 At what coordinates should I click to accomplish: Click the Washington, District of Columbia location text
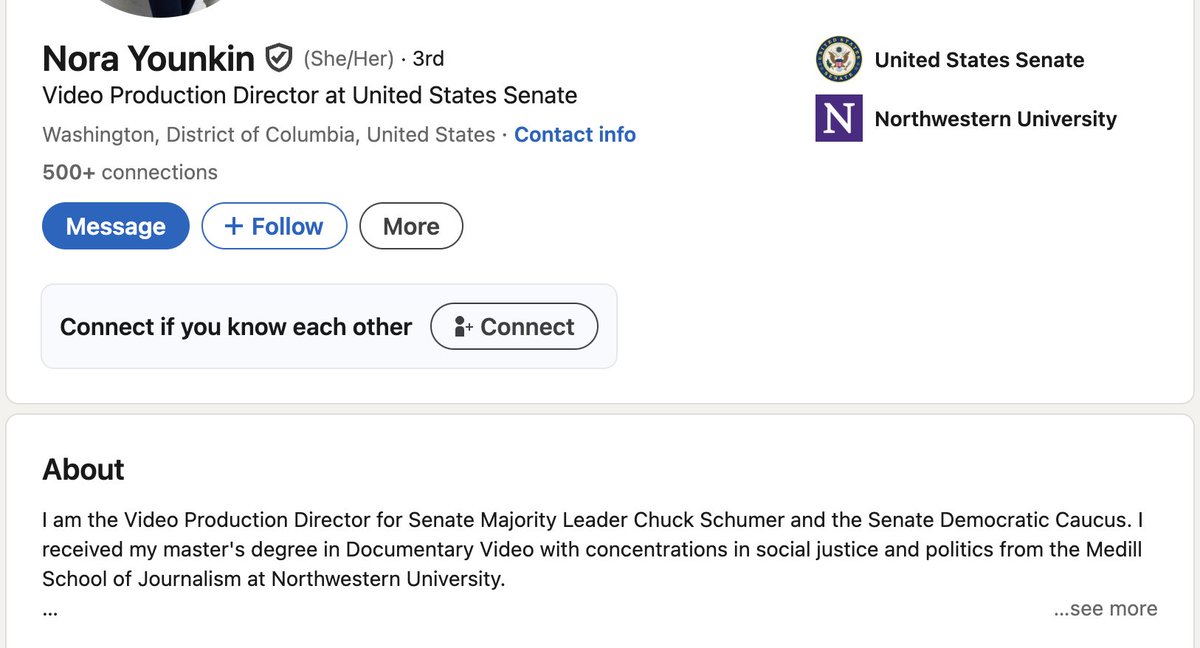point(268,134)
